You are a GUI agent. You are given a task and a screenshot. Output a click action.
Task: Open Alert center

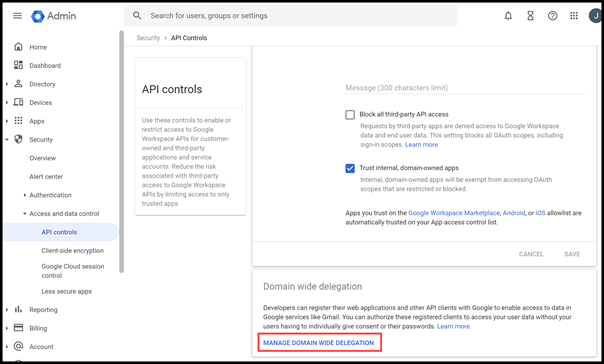point(46,176)
